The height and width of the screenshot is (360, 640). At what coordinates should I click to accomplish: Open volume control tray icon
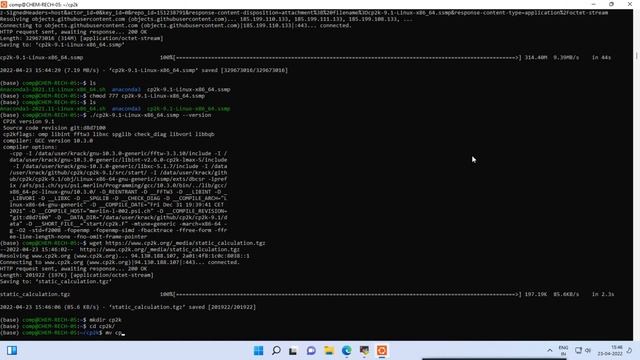click(588, 351)
